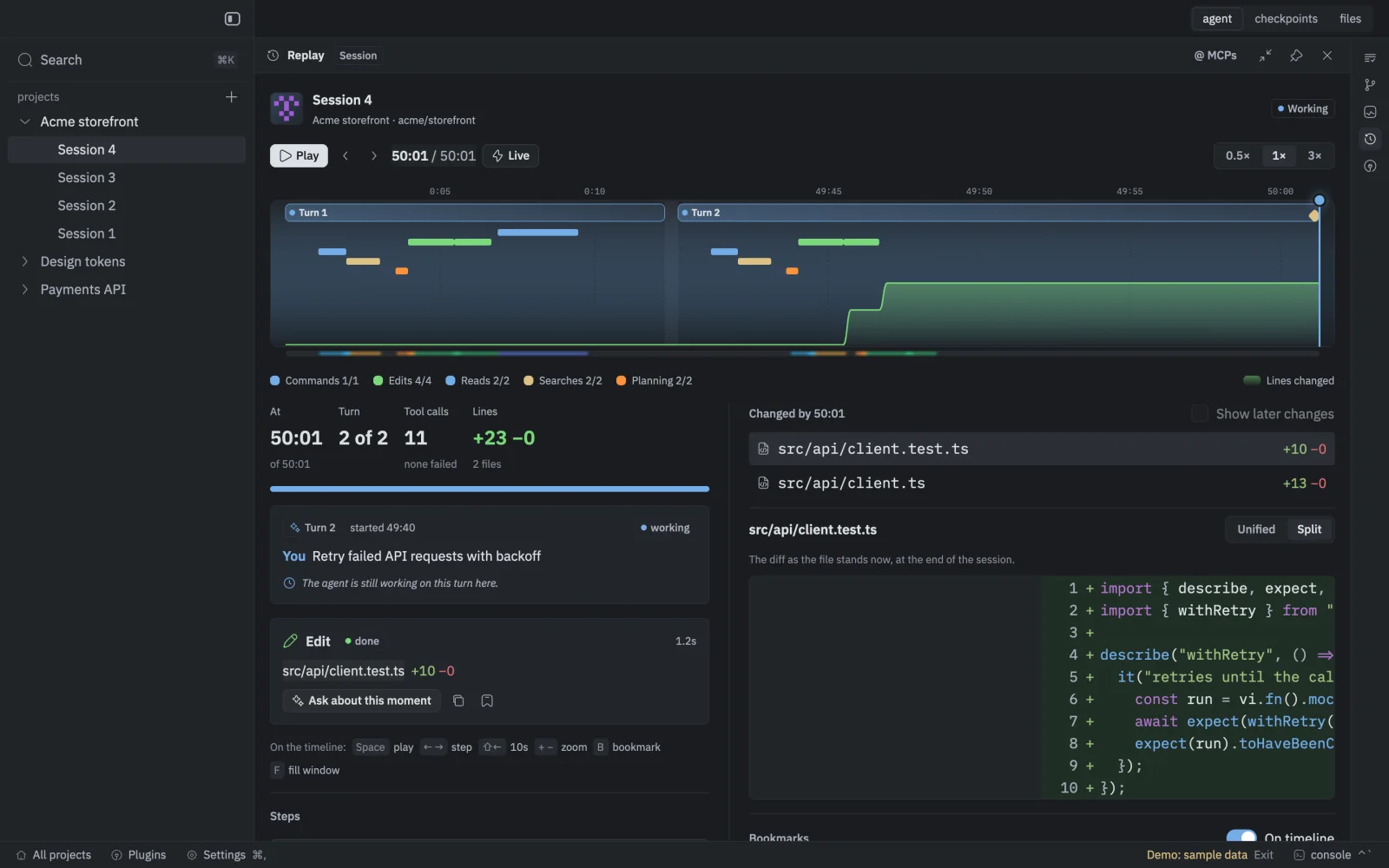Screen dimensions: 1389x868
Task: Enable Show later changes checkbox
Action: click(1200, 414)
